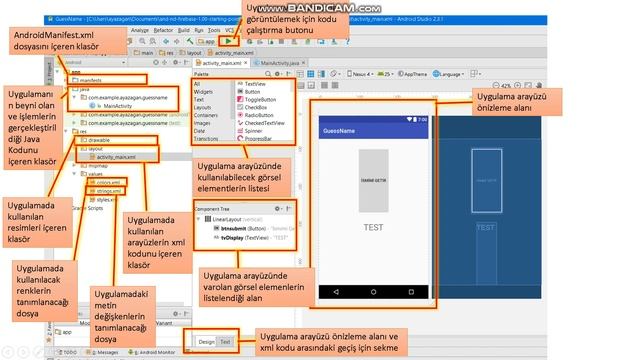
Task: Expand the mipmap folder
Action: coord(74,166)
